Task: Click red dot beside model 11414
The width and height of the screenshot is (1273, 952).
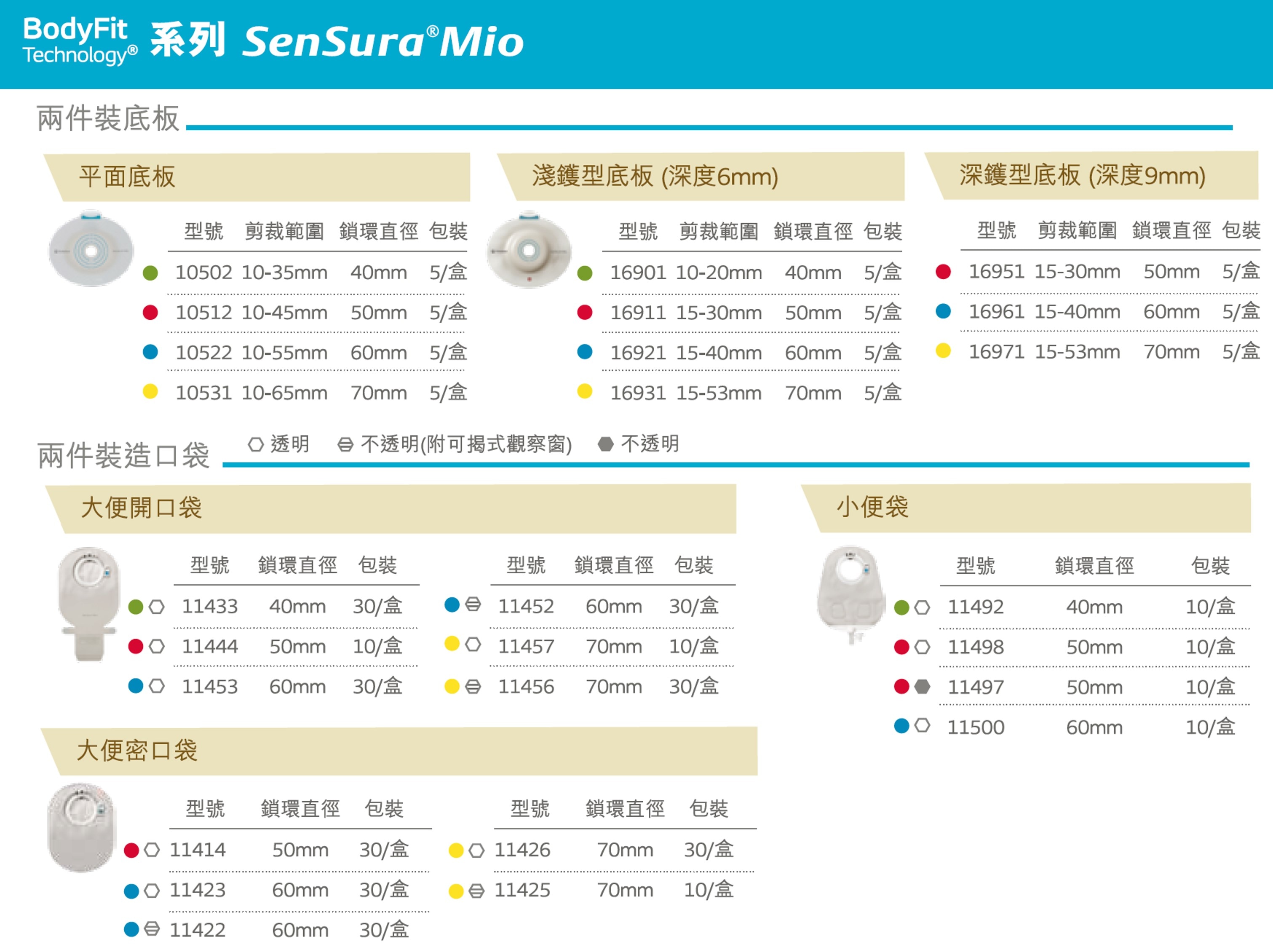Action: click(x=132, y=850)
